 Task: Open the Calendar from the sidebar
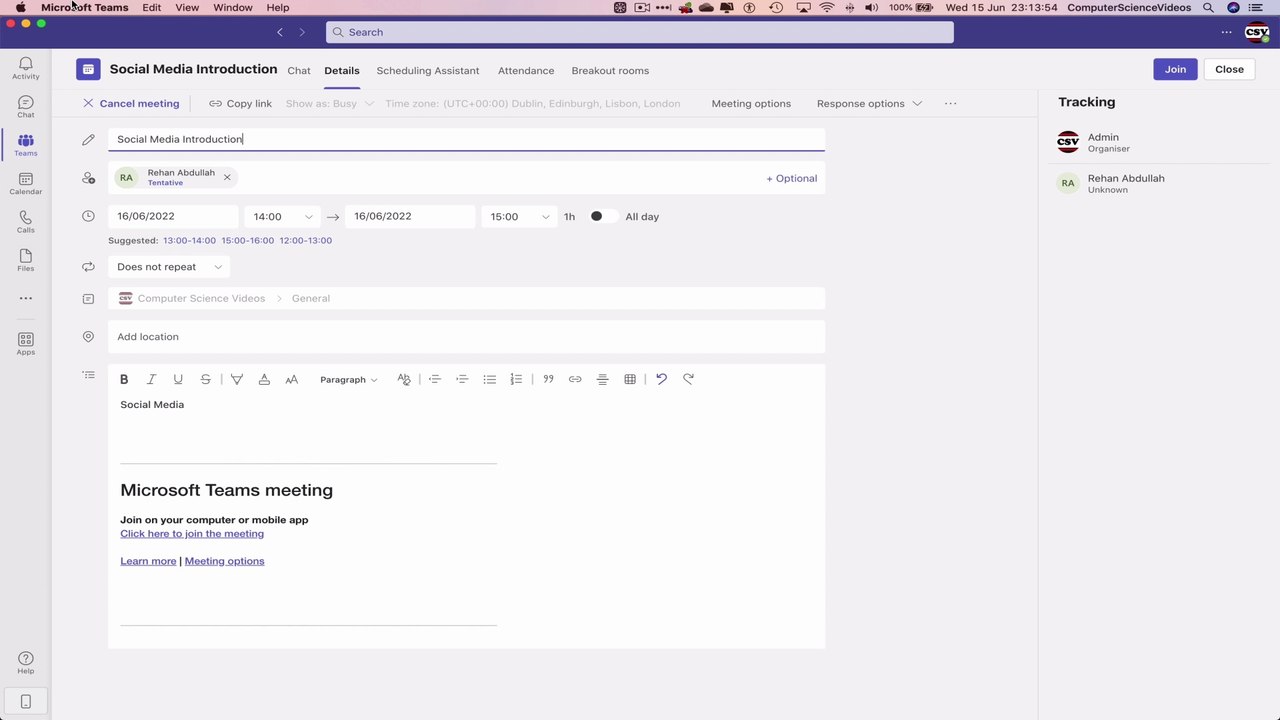(x=26, y=184)
